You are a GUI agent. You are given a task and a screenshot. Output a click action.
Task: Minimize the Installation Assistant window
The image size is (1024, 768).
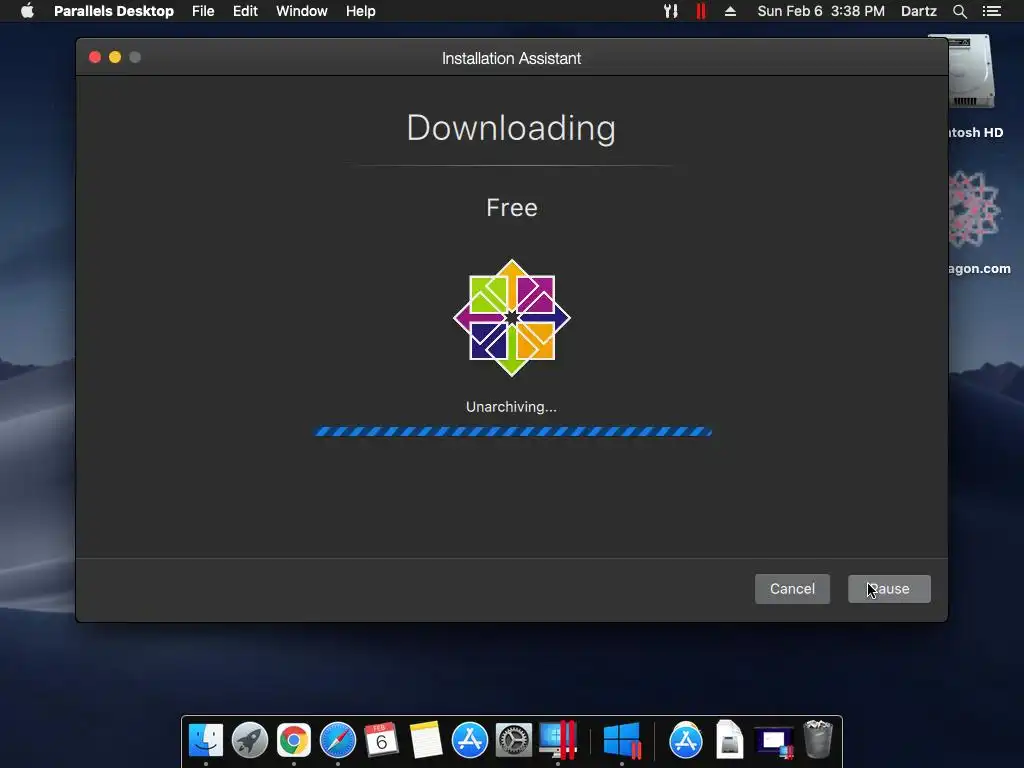115,57
